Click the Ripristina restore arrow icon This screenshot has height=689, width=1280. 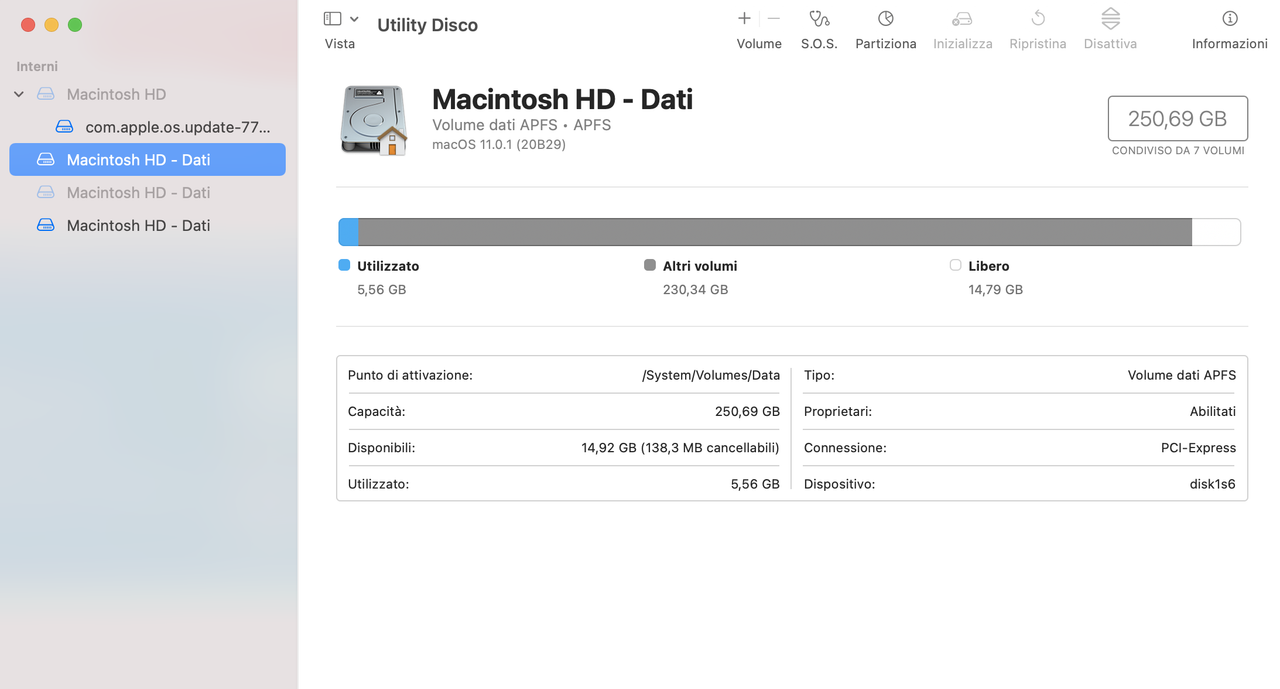pyautogui.click(x=1038, y=18)
